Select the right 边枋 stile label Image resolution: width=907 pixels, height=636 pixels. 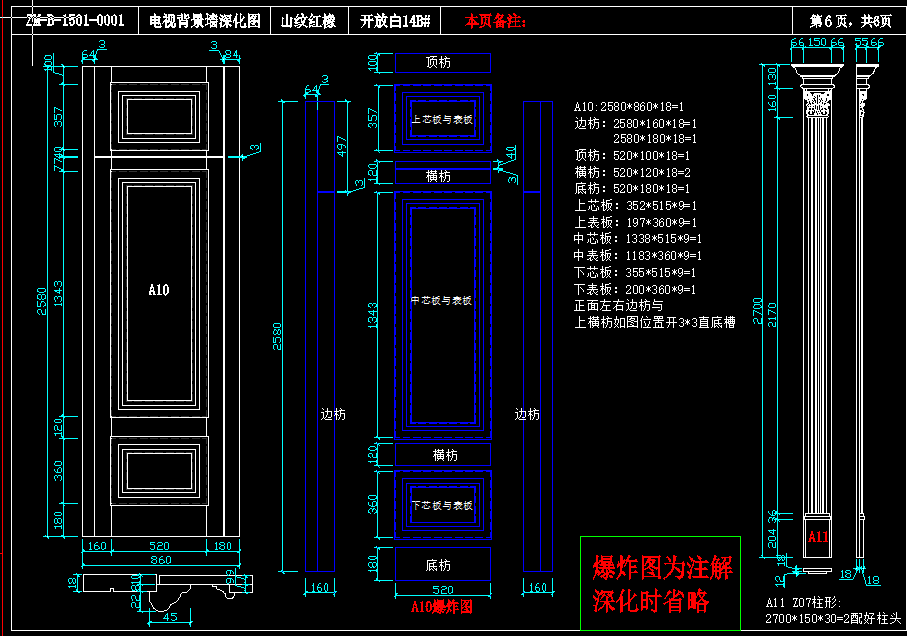click(x=527, y=414)
